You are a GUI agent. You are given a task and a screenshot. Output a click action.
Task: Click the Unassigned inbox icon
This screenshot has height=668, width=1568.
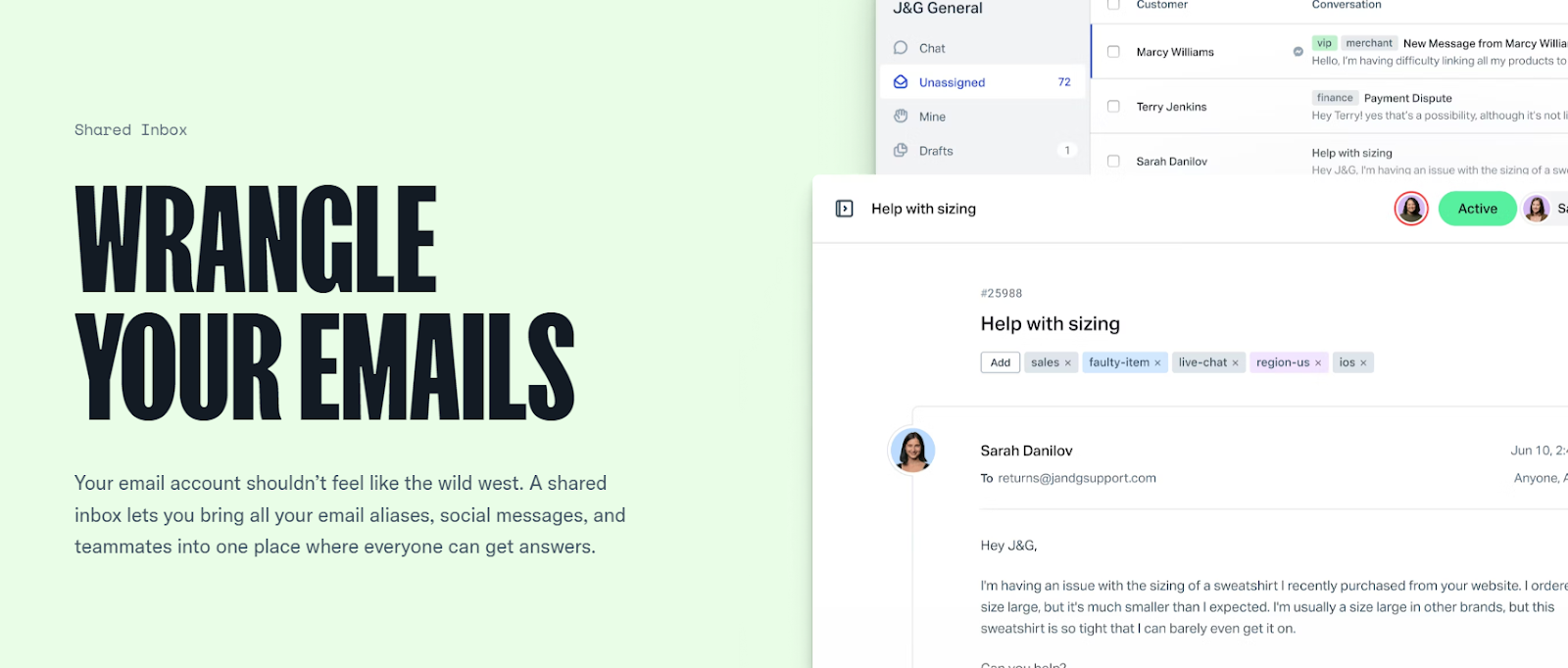(901, 82)
